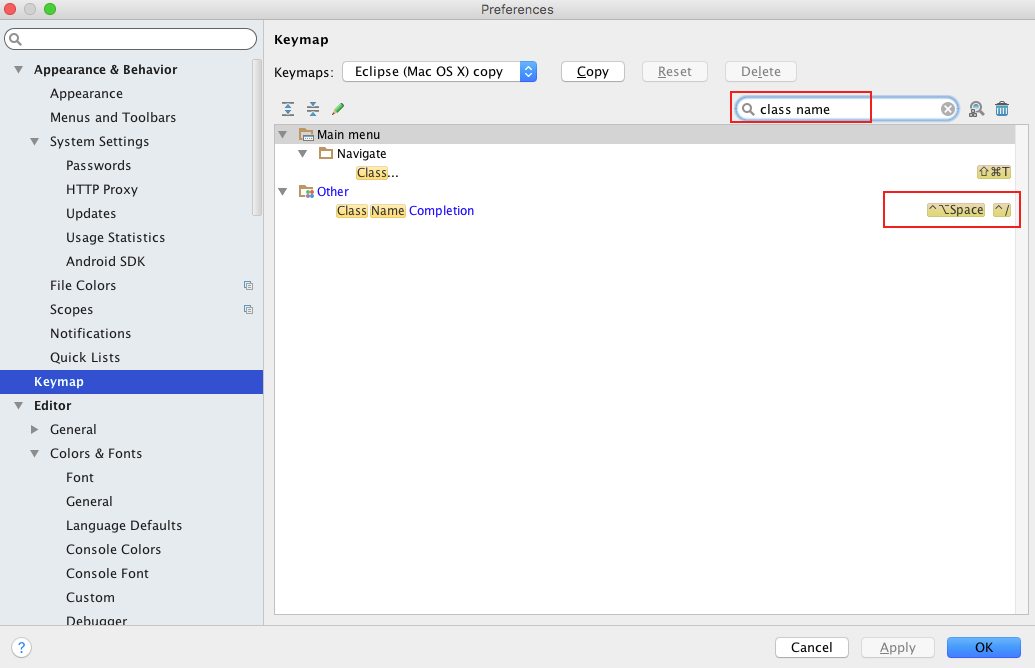Click the Apply button
1035x668 pixels.
898,648
